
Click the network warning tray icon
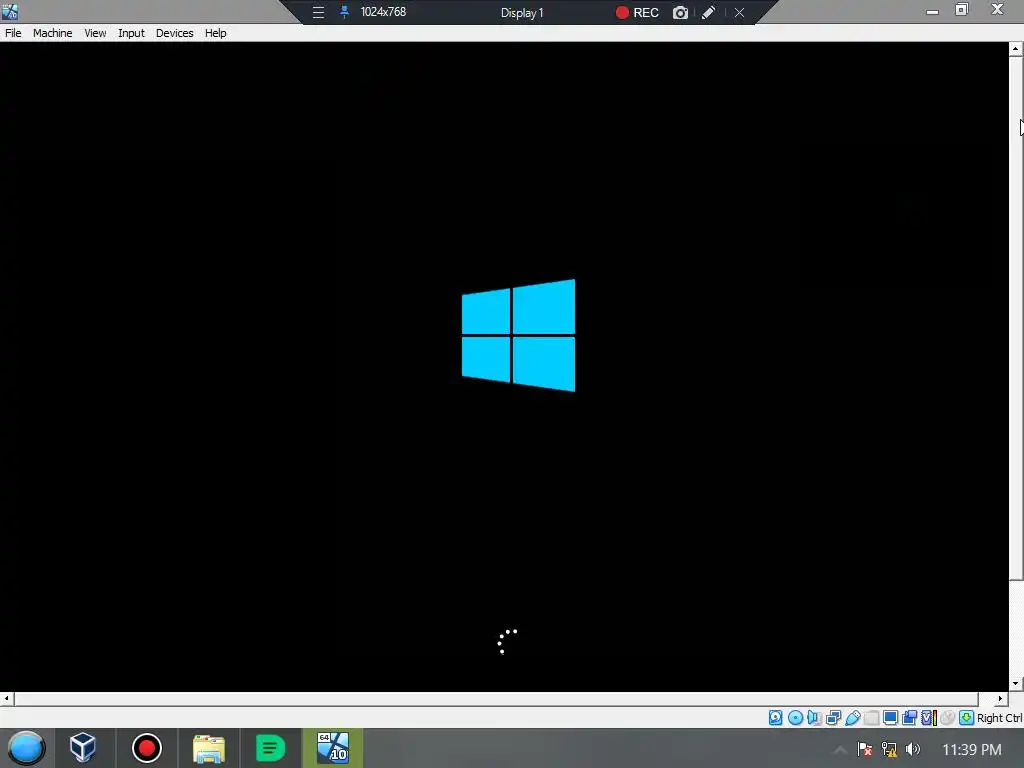pyautogui.click(x=889, y=749)
